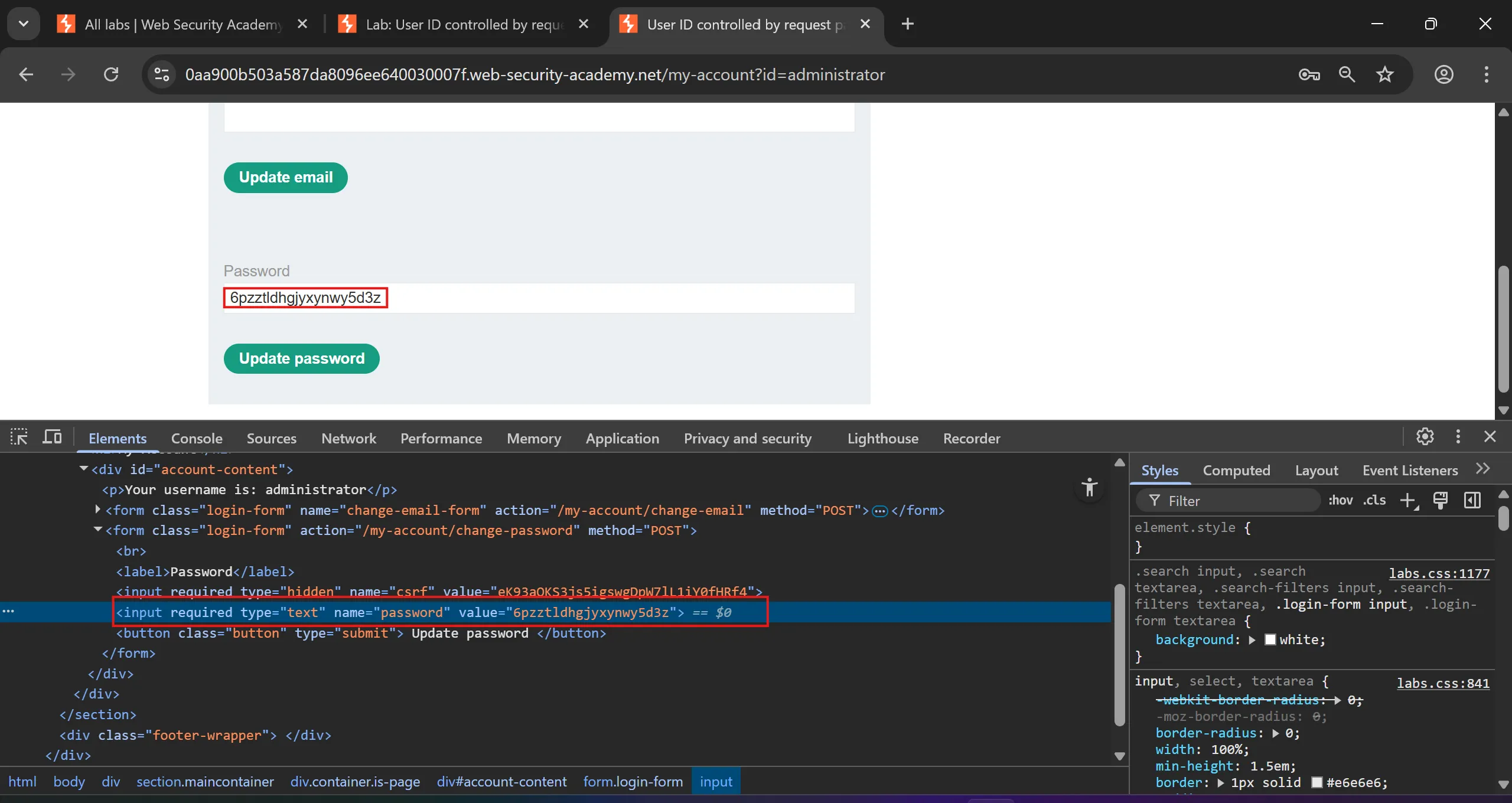The width and height of the screenshot is (1512, 803).
Task: Toggle the .cls element classes panel
Action: pyautogui.click(x=1374, y=501)
